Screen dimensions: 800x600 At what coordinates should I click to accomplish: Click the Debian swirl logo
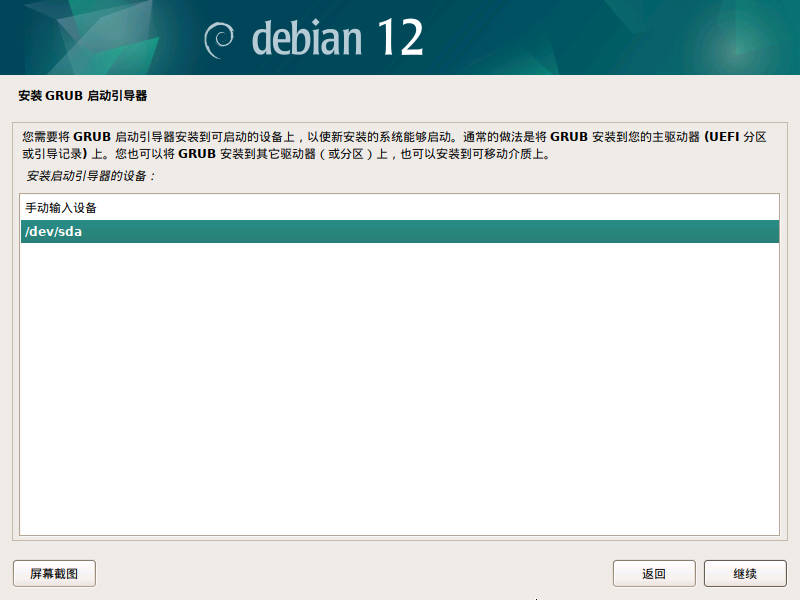pyautogui.click(x=220, y=39)
